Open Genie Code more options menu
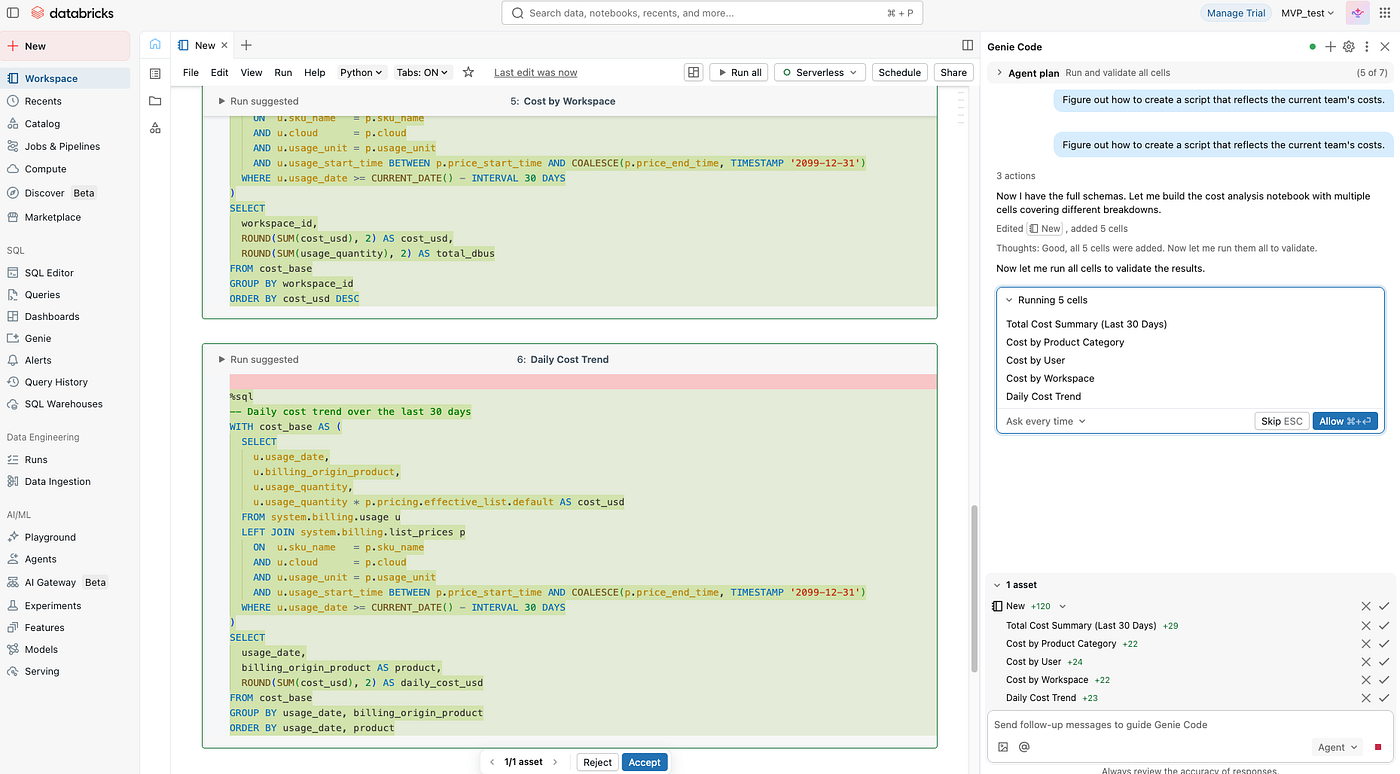This screenshot has width=1400, height=774. coord(1366,46)
